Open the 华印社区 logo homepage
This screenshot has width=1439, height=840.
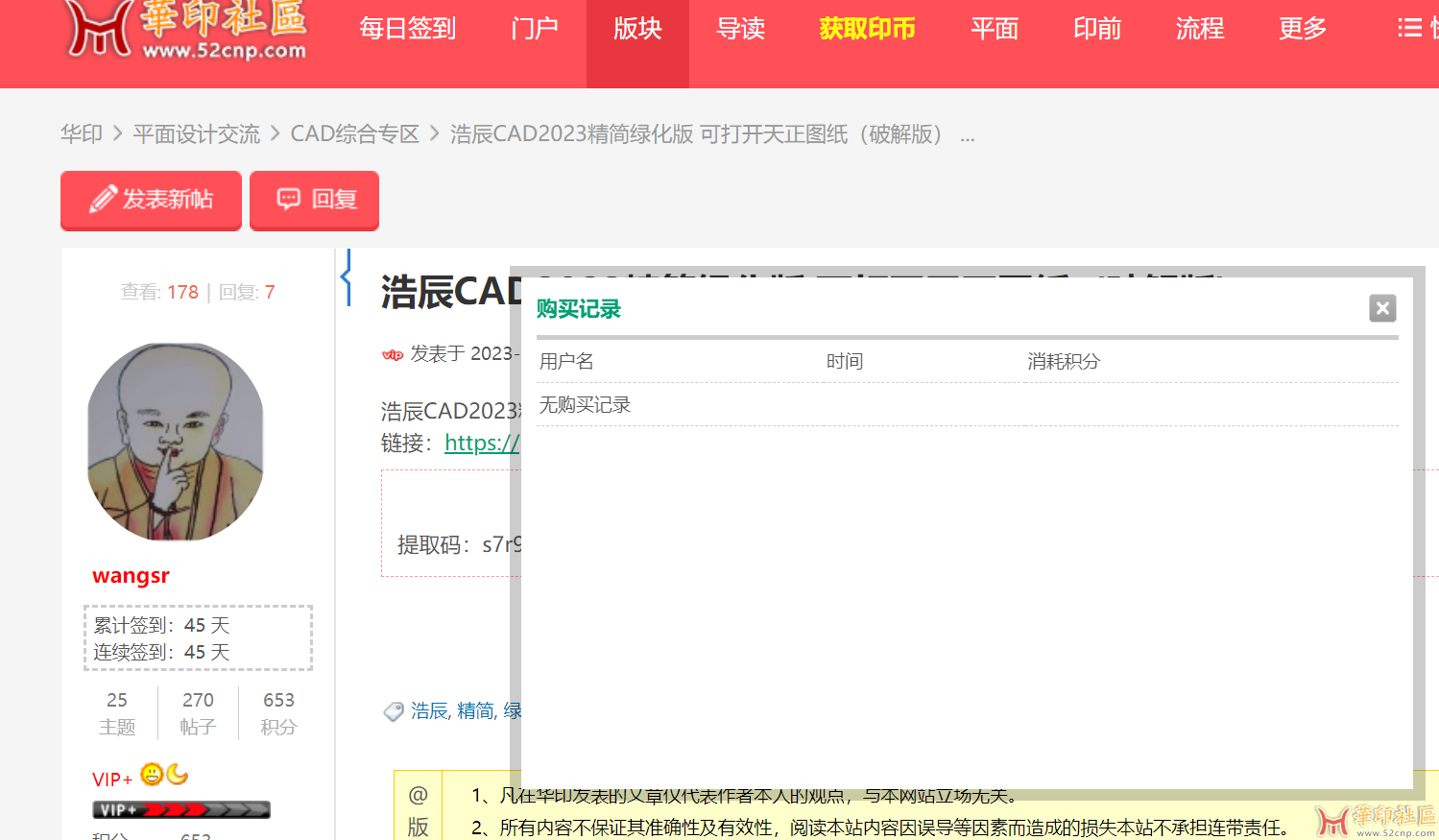point(186,29)
